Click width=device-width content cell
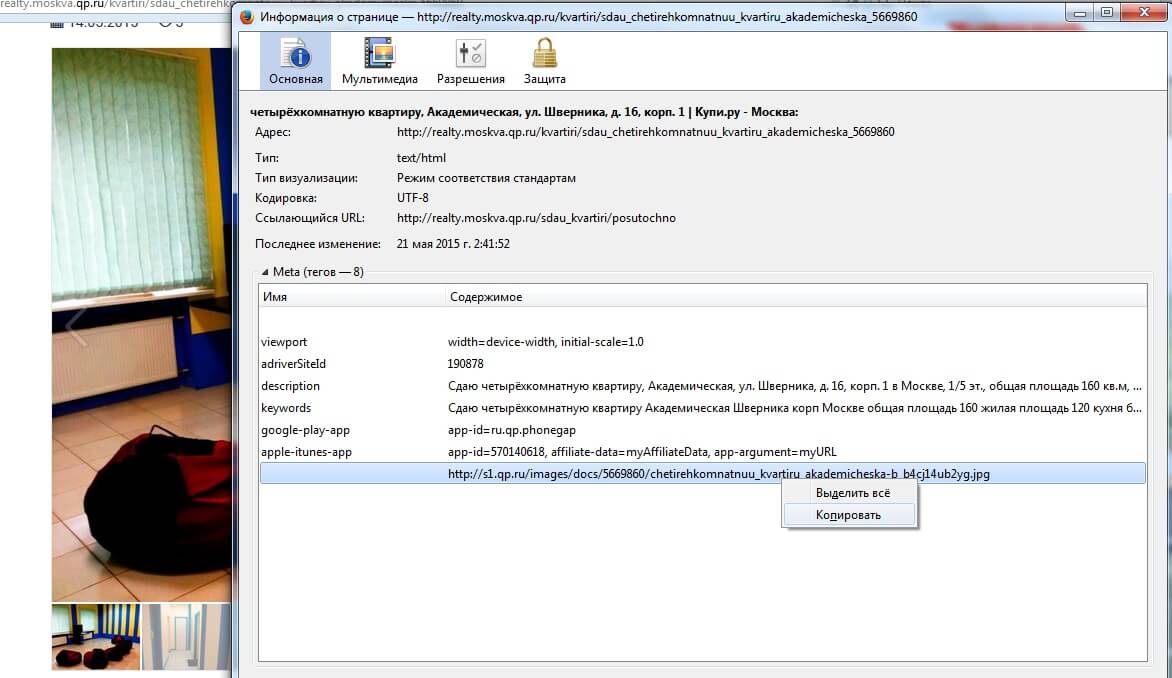The image size is (1172, 678). coord(546,342)
